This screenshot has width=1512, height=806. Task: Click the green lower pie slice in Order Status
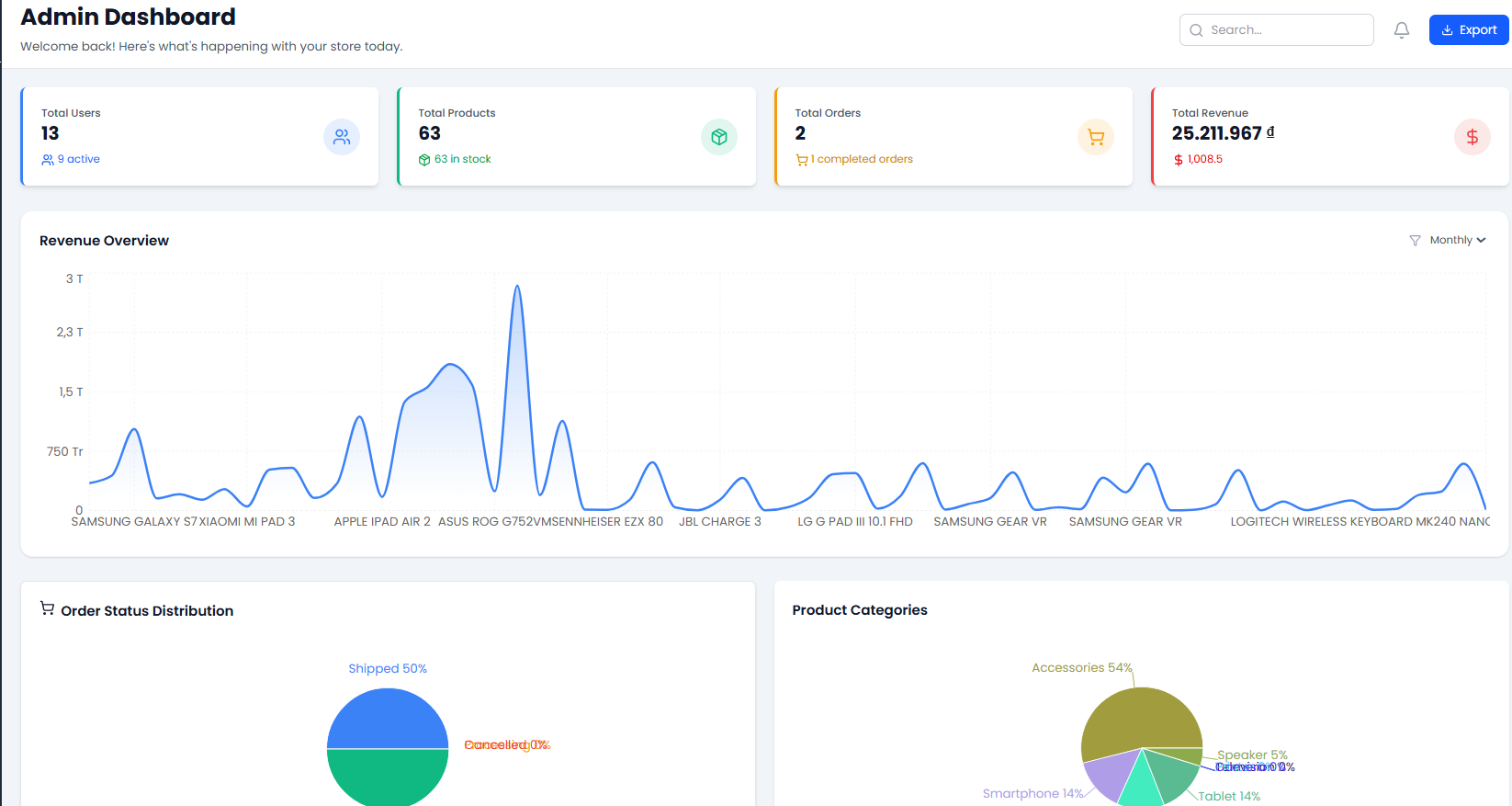(388, 777)
